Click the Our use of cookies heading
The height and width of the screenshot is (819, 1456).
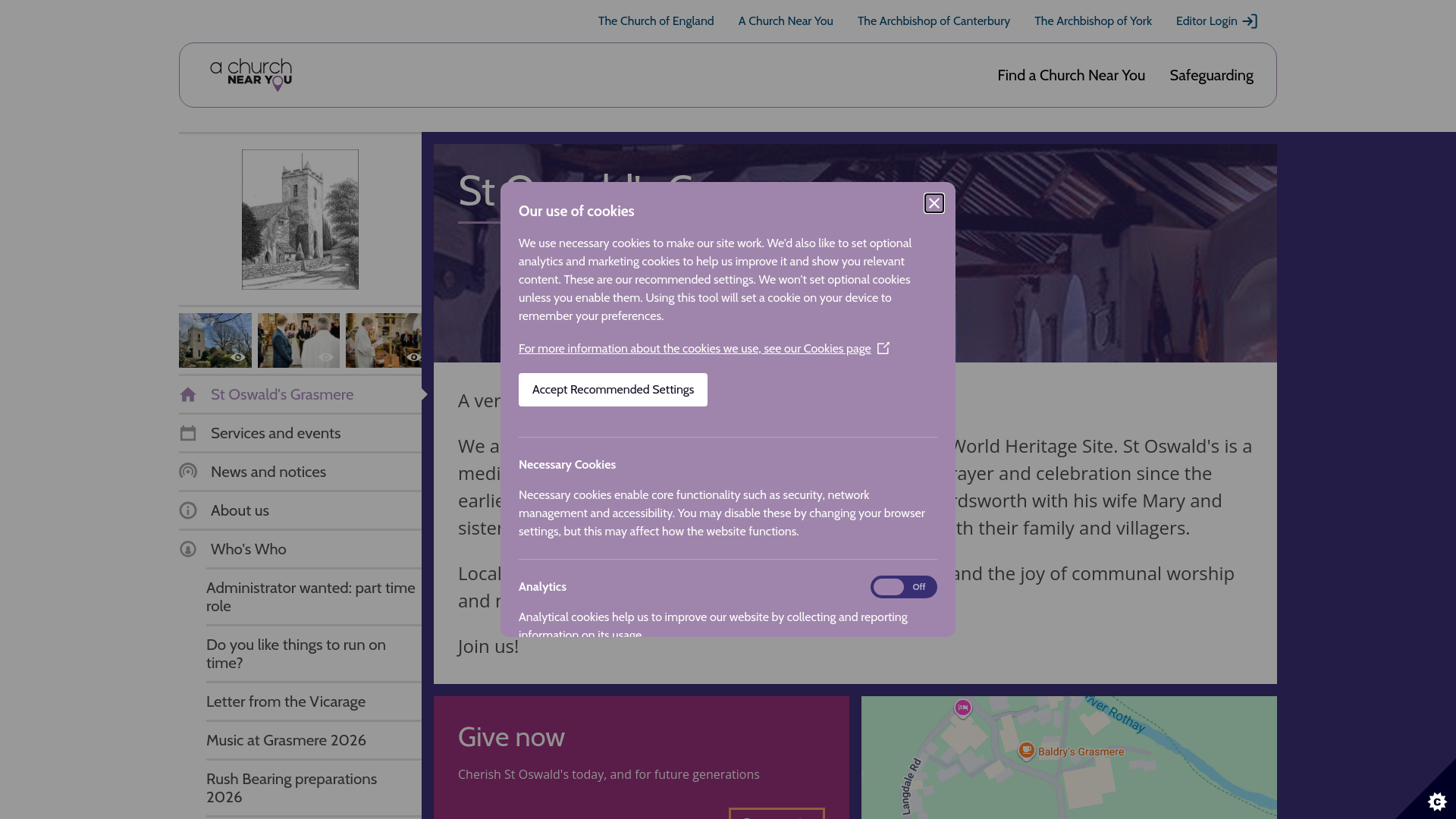coord(576,212)
